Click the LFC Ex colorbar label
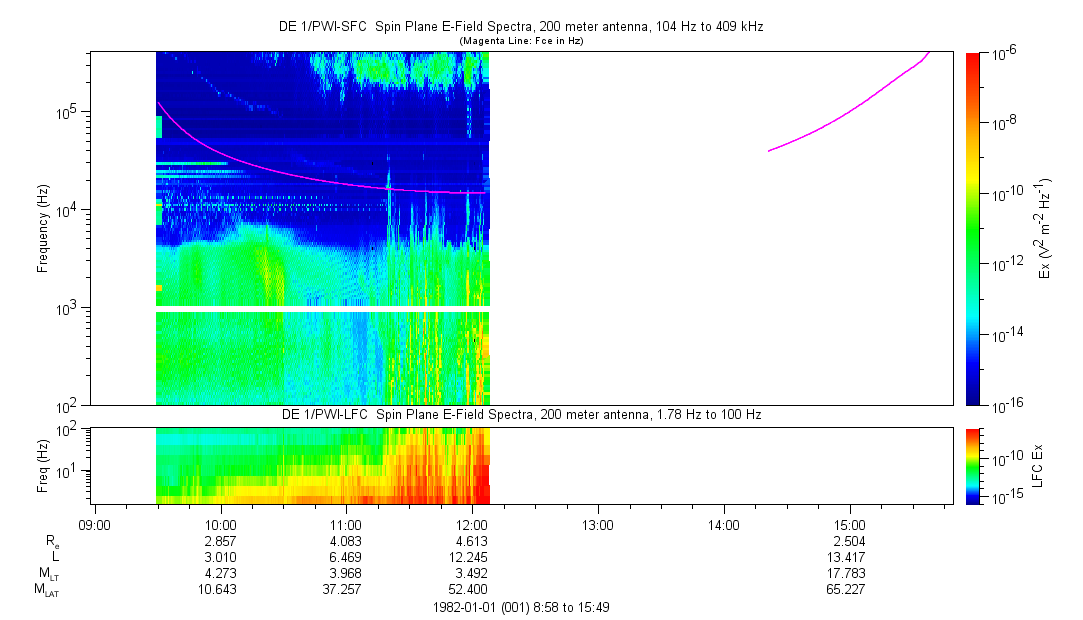1083x620 pixels. click(1040, 465)
